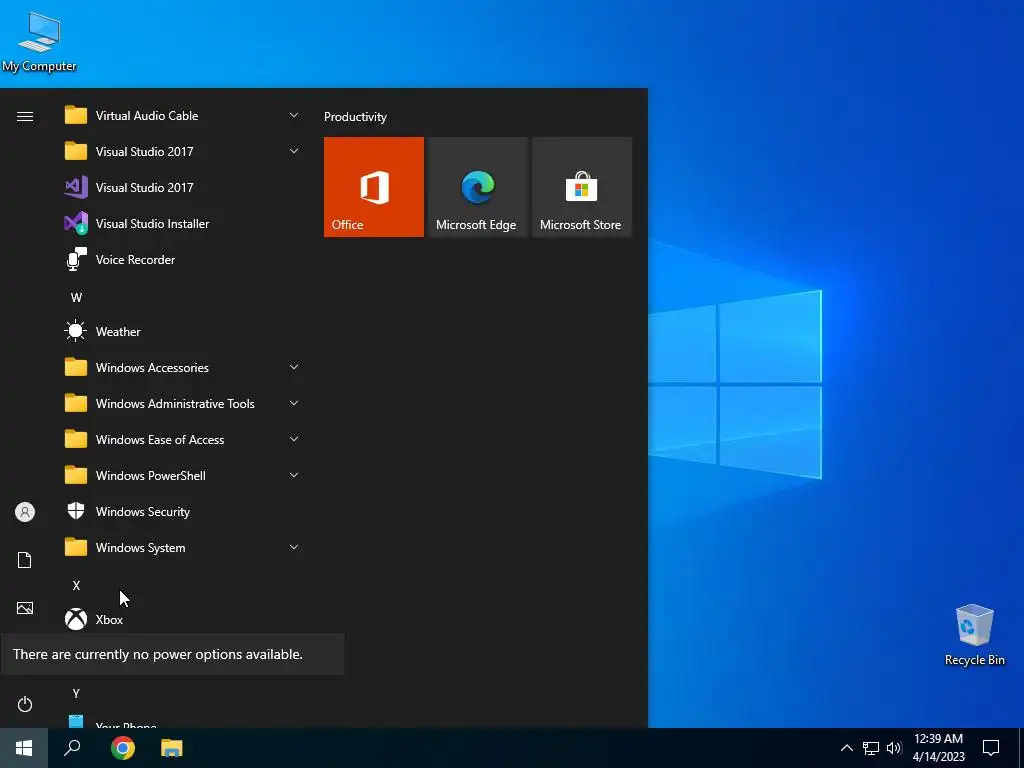Click the X letter header
Screen dimensions: 1024x768
click(76, 586)
